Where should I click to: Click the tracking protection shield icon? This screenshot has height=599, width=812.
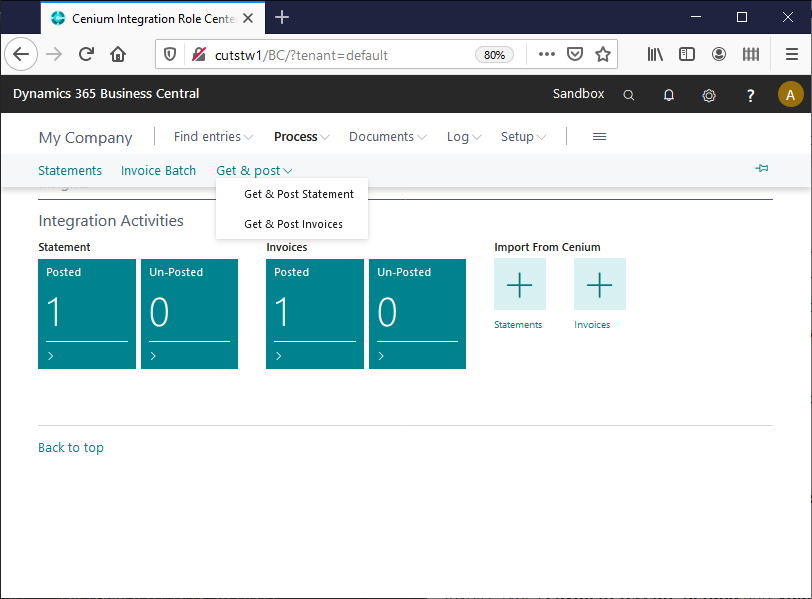(x=170, y=54)
